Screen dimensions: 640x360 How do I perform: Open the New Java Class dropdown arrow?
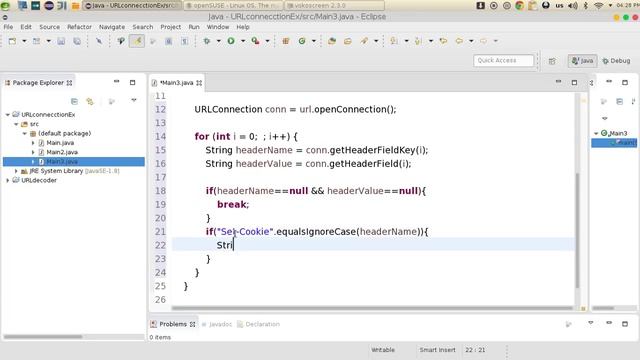coord(313,41)
